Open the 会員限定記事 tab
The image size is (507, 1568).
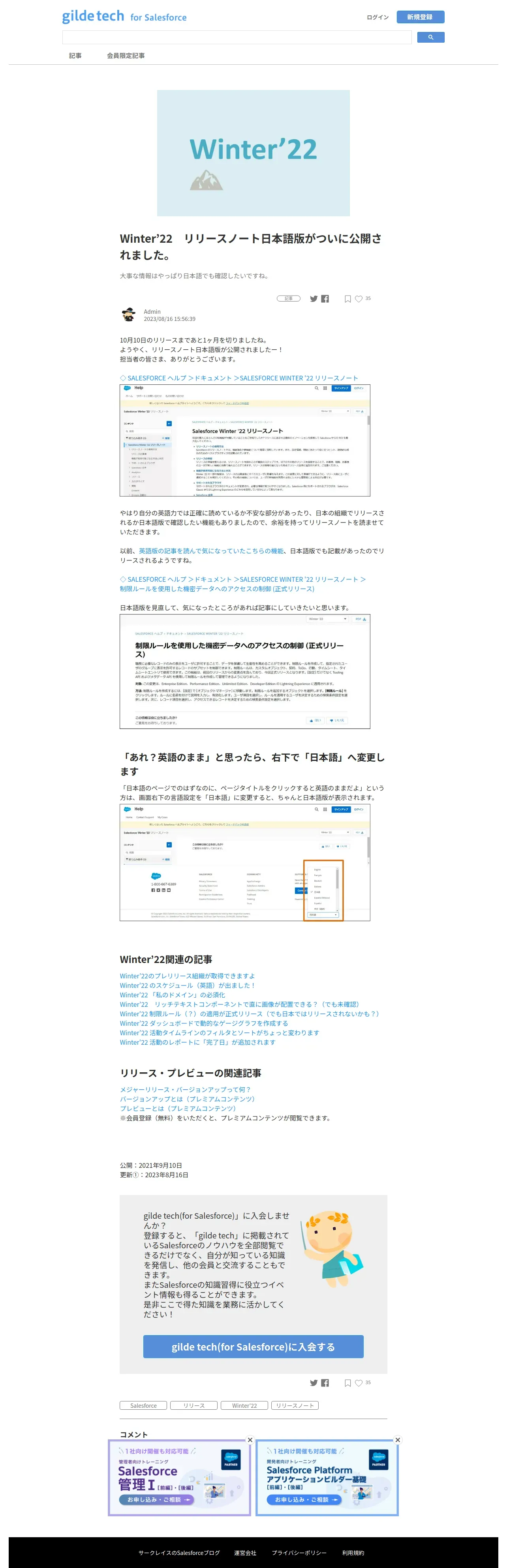[x=126, y=55]
